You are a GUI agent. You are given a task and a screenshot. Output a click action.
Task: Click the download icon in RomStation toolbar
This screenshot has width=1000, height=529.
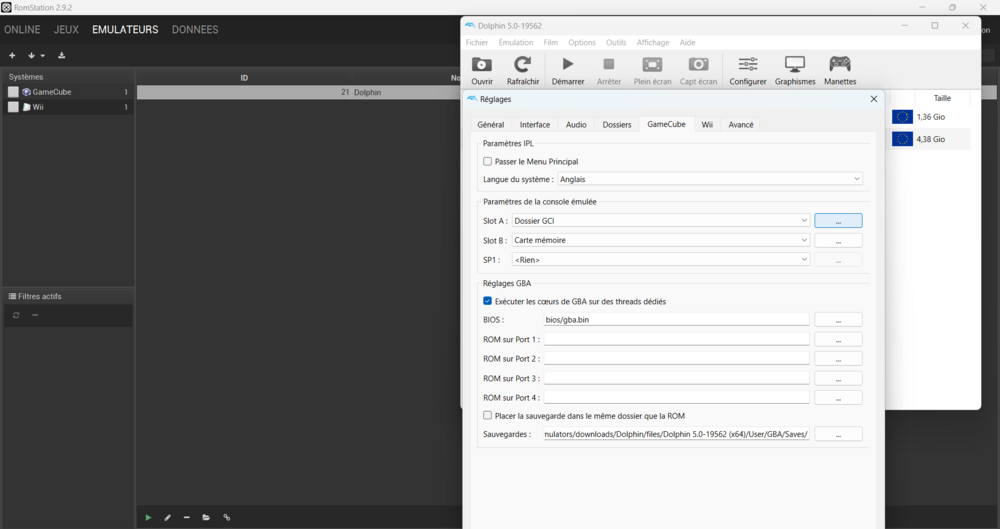(62, 56)
